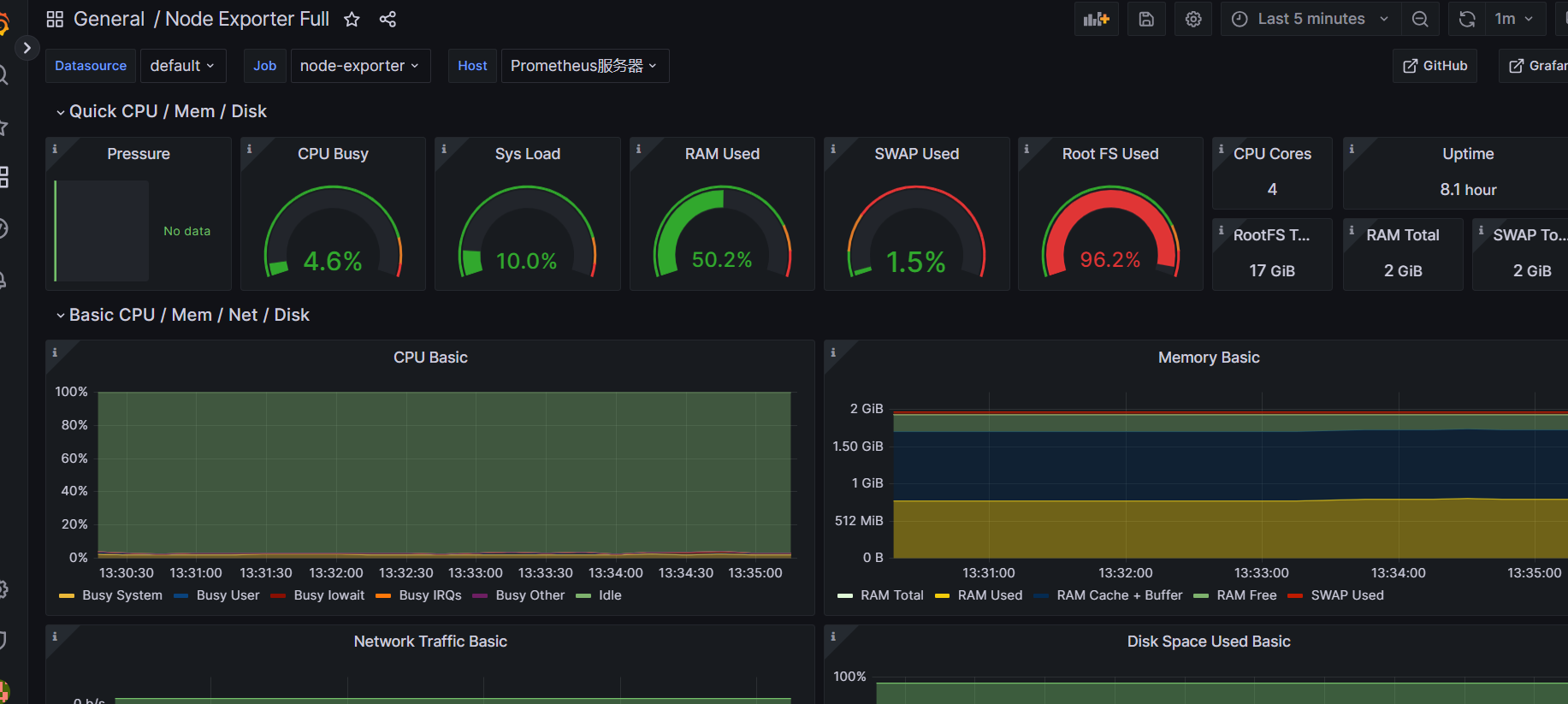Toggle Idle series in CPU Basic legend
Image resolution: width=1568 pixels, height=704 pixels.
click(610, 595)
